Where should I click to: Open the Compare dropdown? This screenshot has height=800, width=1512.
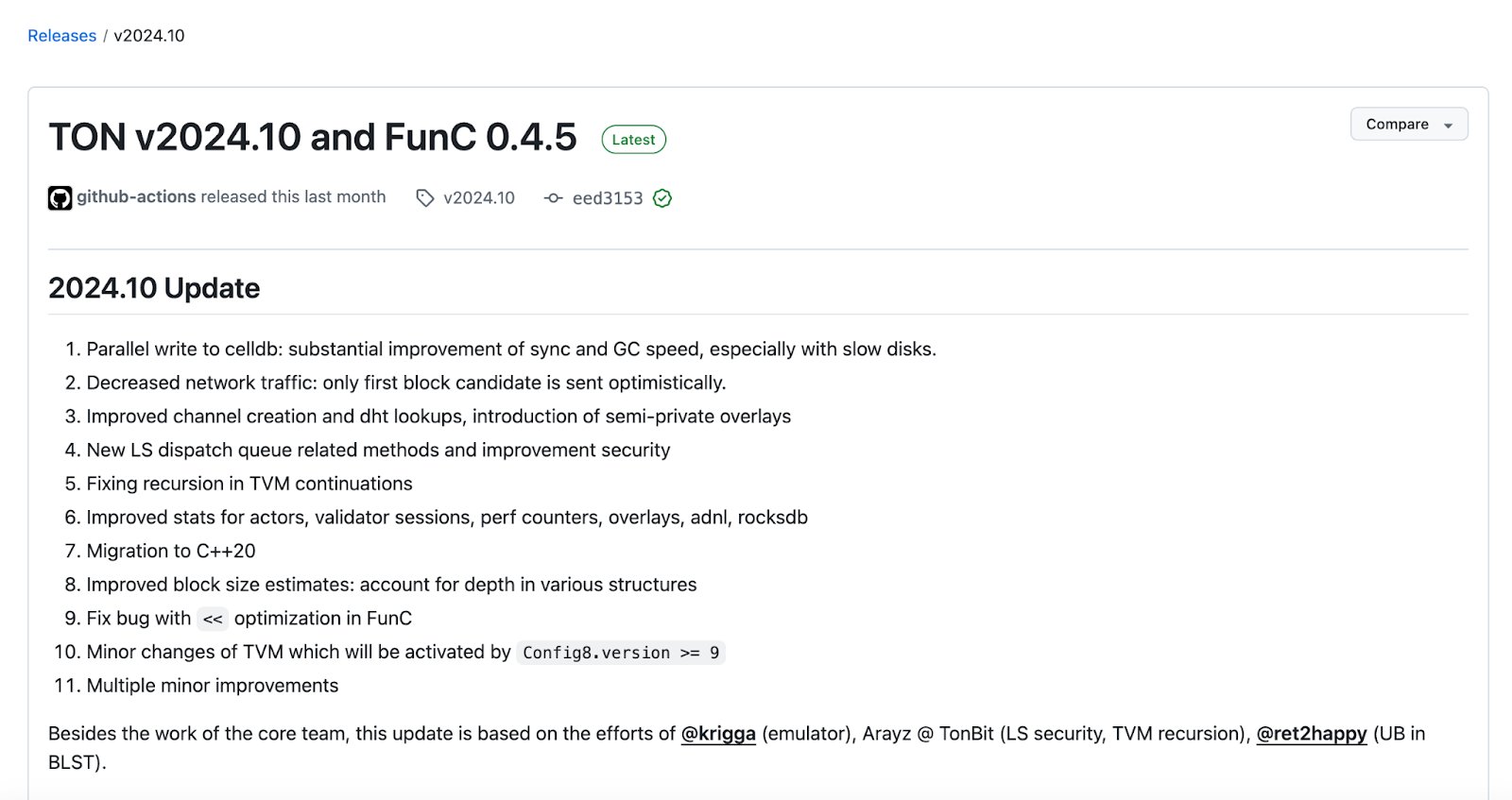coord(1396,124)
